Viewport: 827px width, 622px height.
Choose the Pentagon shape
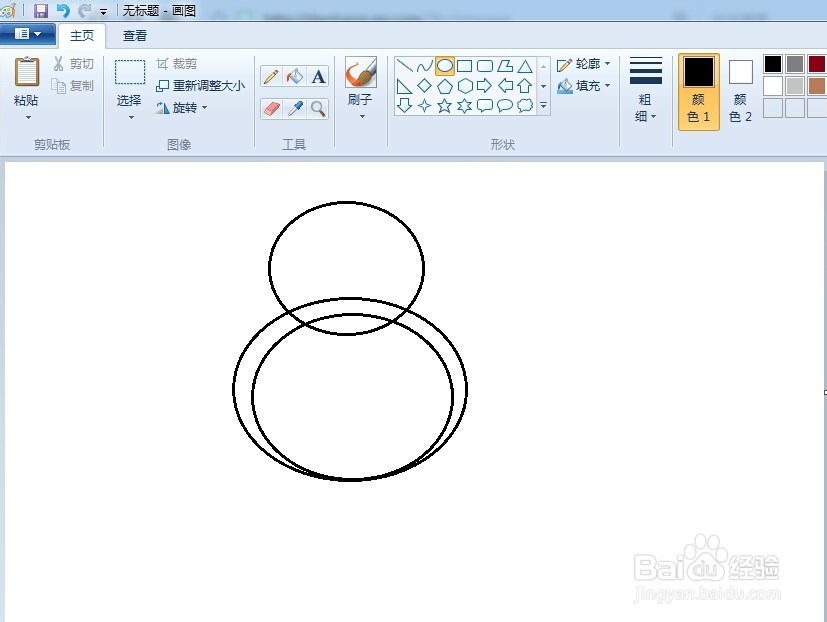pyautogui.click(x=445, y=85)
